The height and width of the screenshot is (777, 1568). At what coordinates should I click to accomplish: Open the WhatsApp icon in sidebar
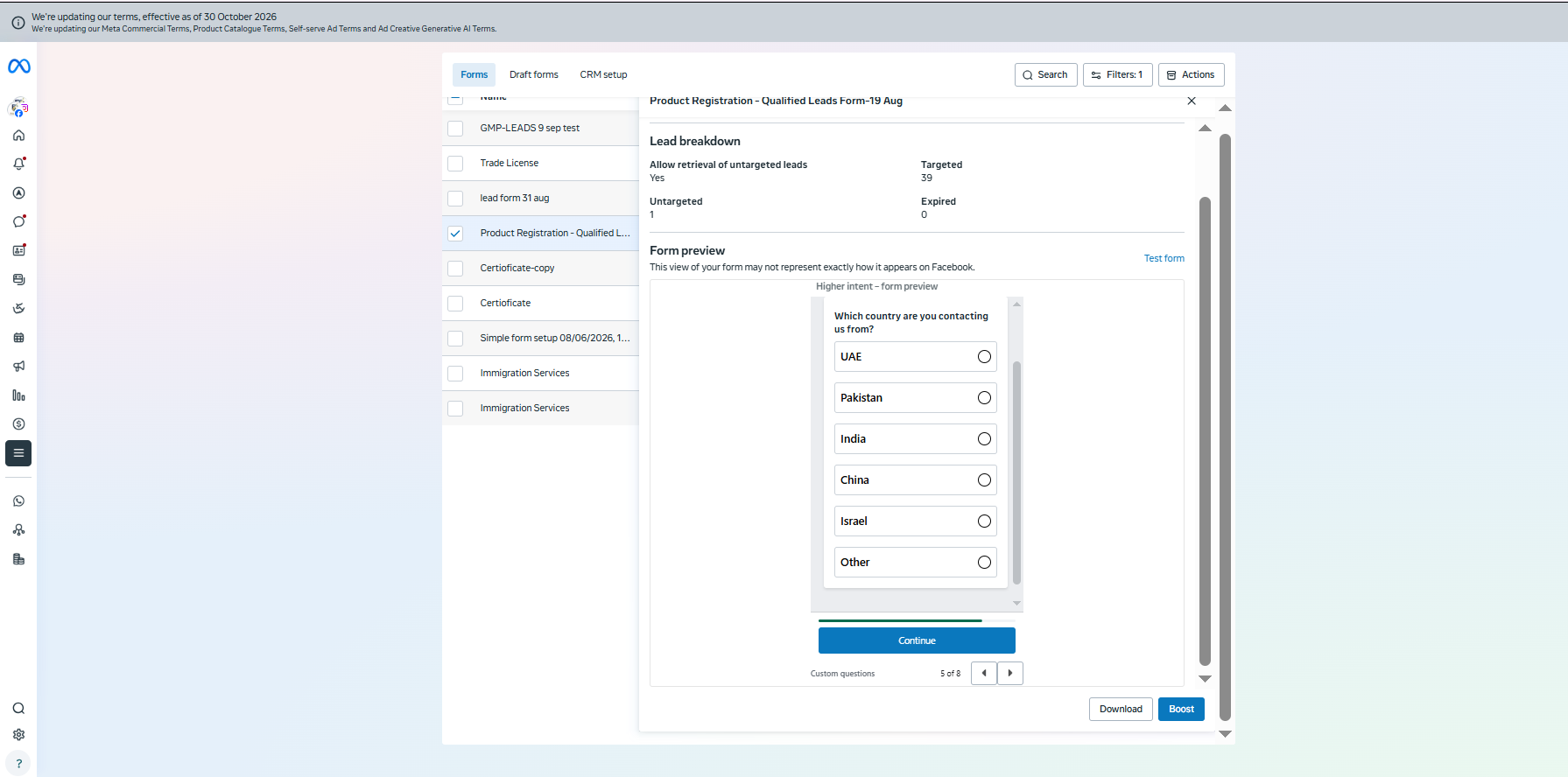(x=18, y=501)
